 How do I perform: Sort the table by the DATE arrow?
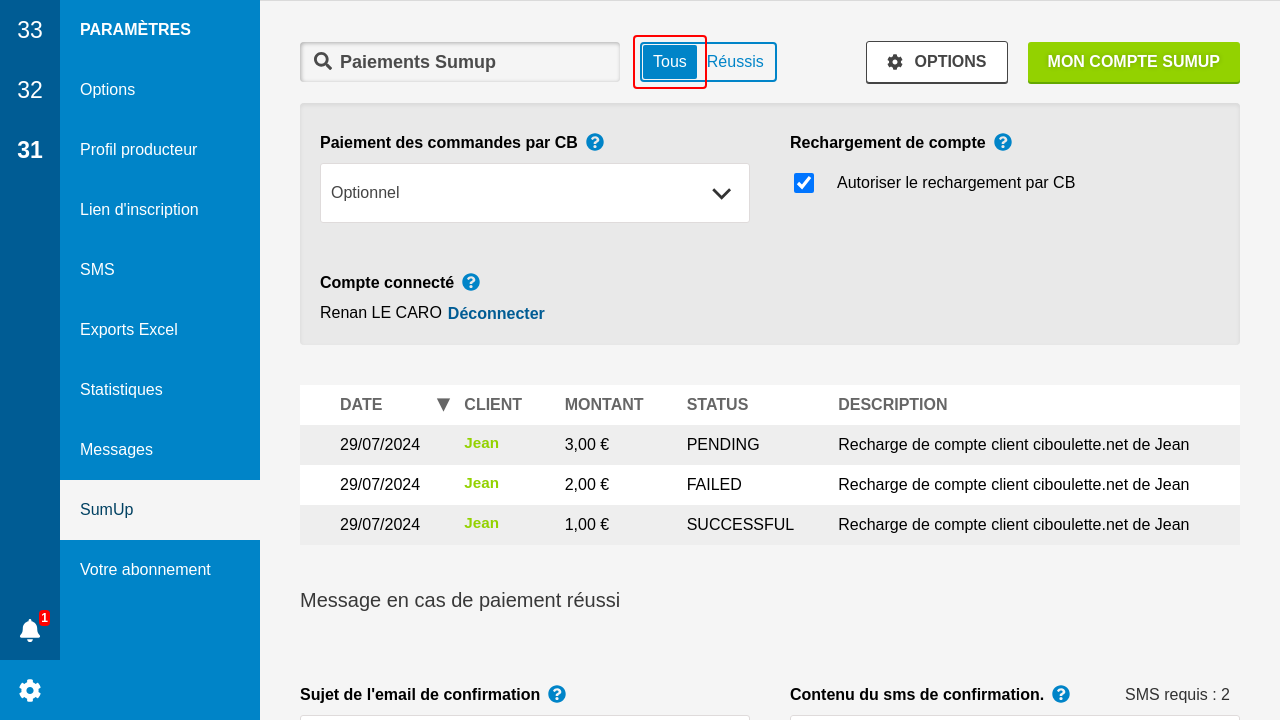443,404
